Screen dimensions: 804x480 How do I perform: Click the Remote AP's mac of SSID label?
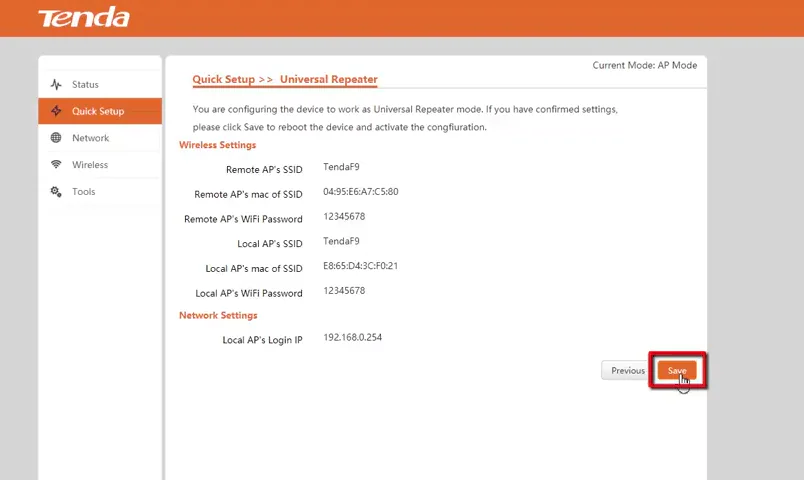248,194
